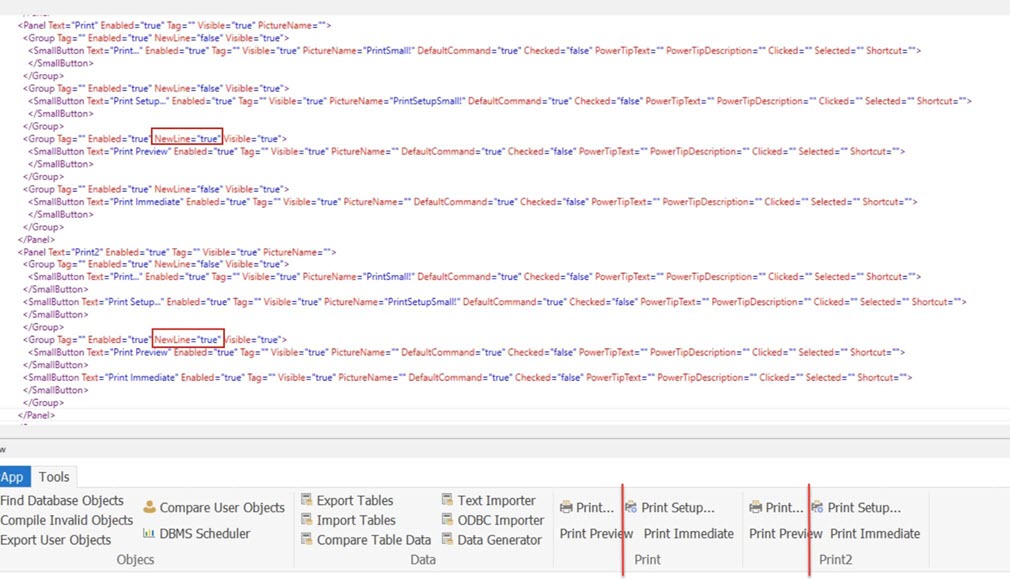
Task: Switch to the App ribbon tab
Action: click(x=12, y=477)
